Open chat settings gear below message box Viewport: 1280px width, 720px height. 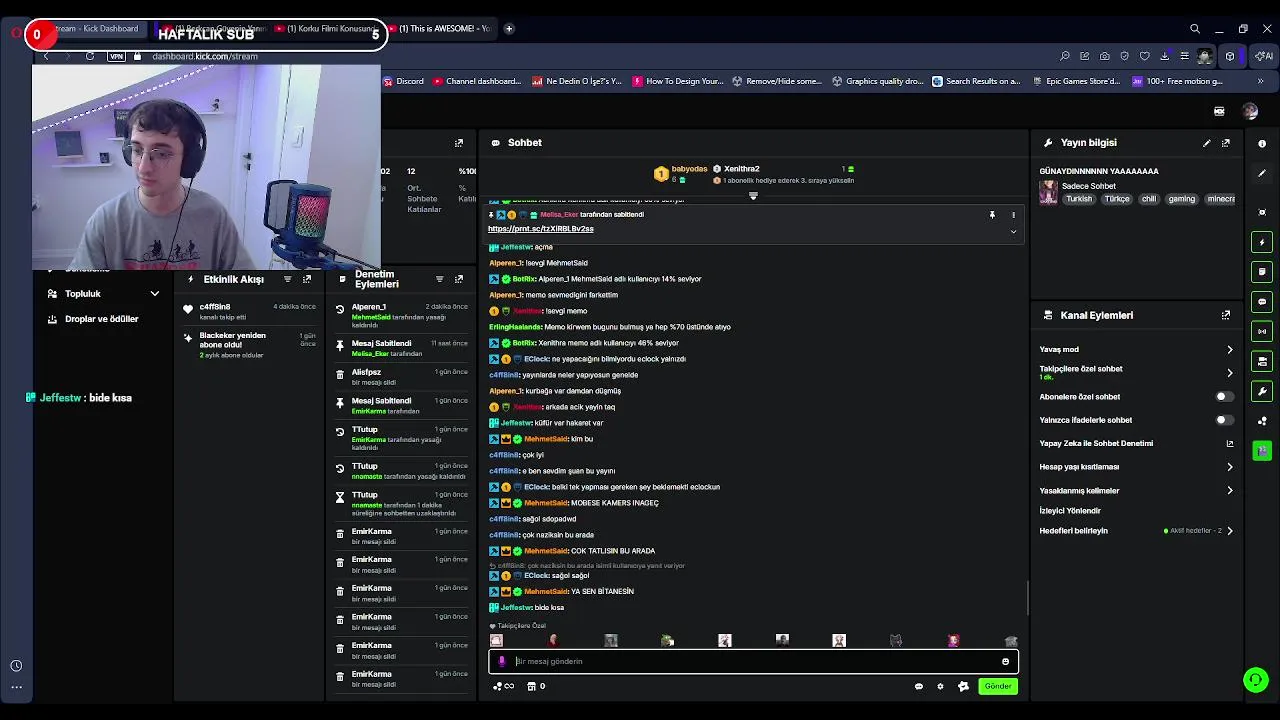pos(940,686)
